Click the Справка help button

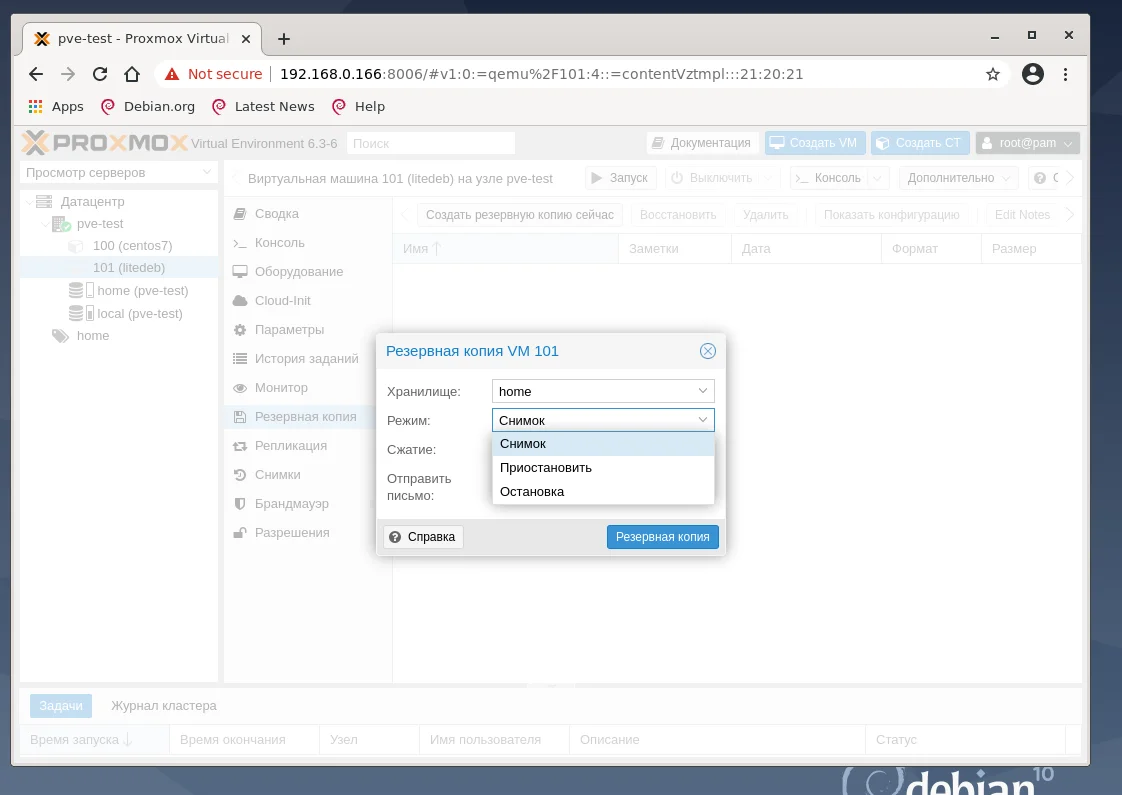click(x=422, y=537)
